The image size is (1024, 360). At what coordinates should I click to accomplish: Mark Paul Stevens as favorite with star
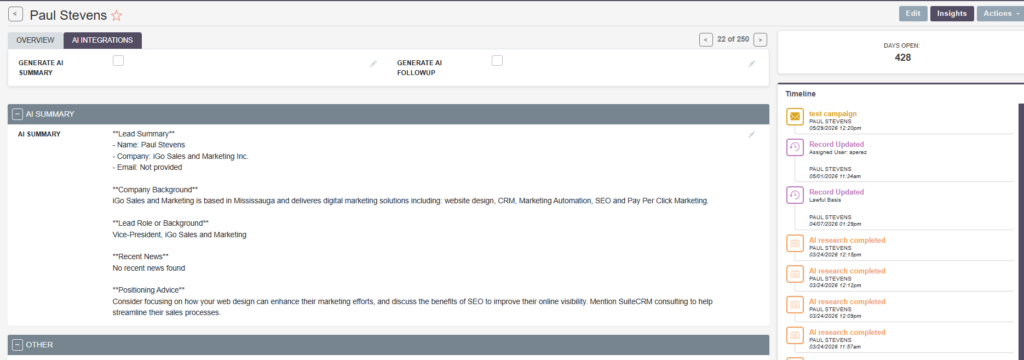pos(116,16)
